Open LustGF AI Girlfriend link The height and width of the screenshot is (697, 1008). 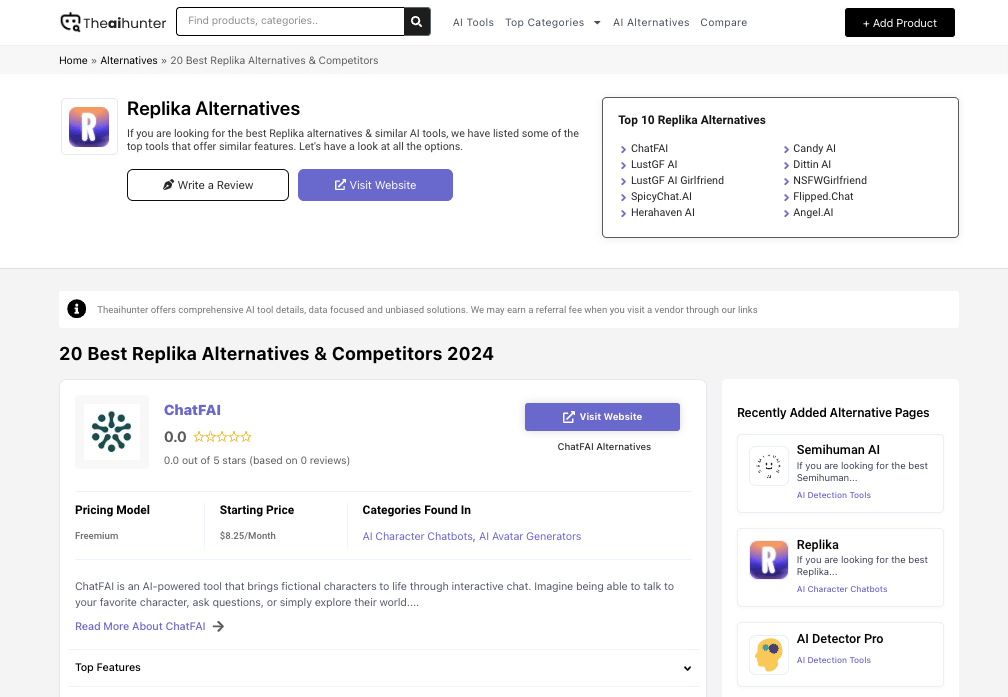click(x=677, y=181)
